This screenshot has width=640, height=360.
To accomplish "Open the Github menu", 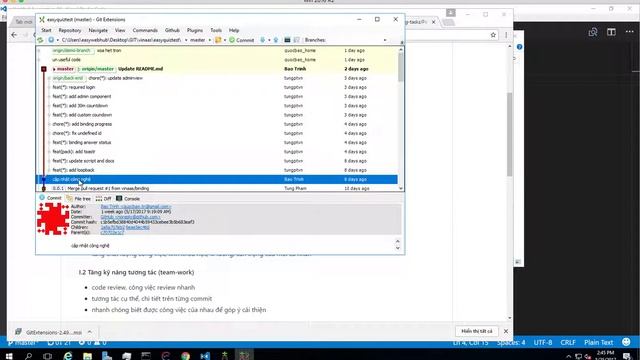I will pyautogui.click(x=172, y=30).
